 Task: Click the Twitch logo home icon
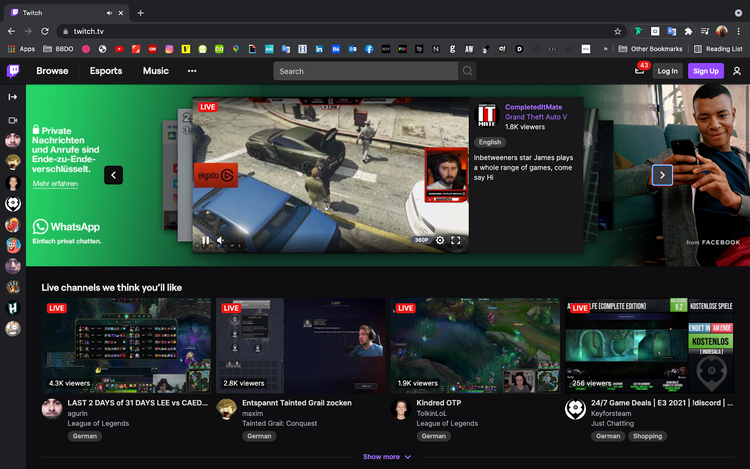pyautogui.click(x=13, y=71)
